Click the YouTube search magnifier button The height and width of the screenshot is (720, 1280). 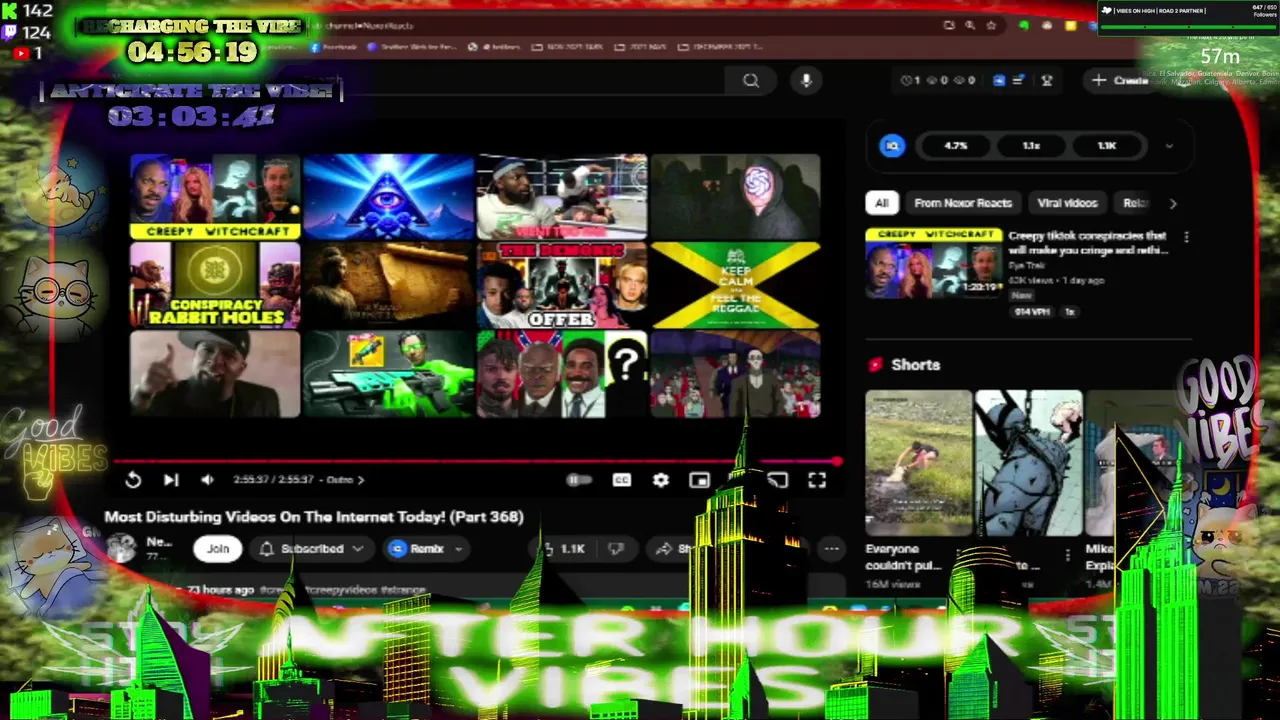point(751,81)
